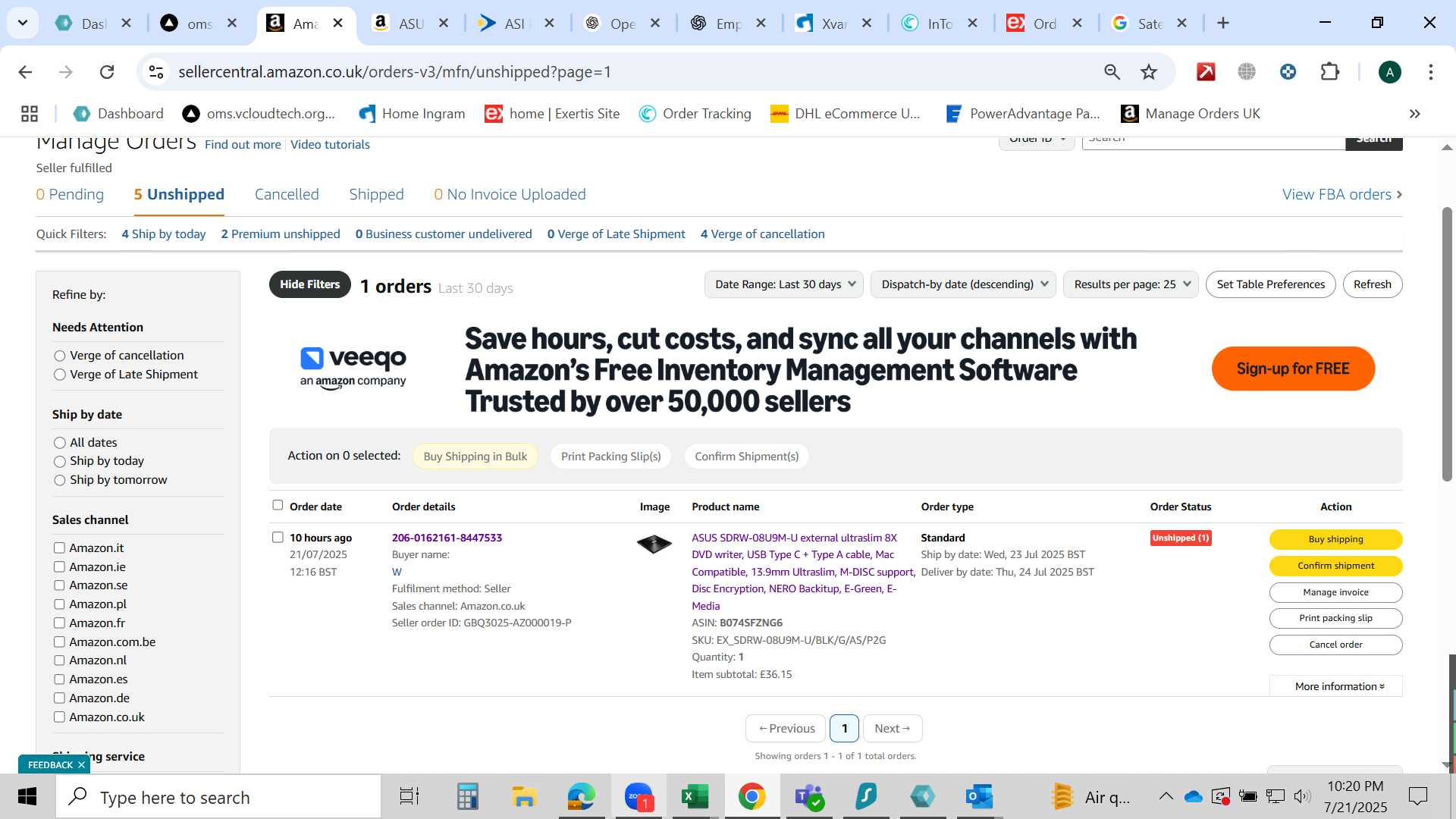Click Hide Filters button
1456x819 pixels.
tap(309, 284)
